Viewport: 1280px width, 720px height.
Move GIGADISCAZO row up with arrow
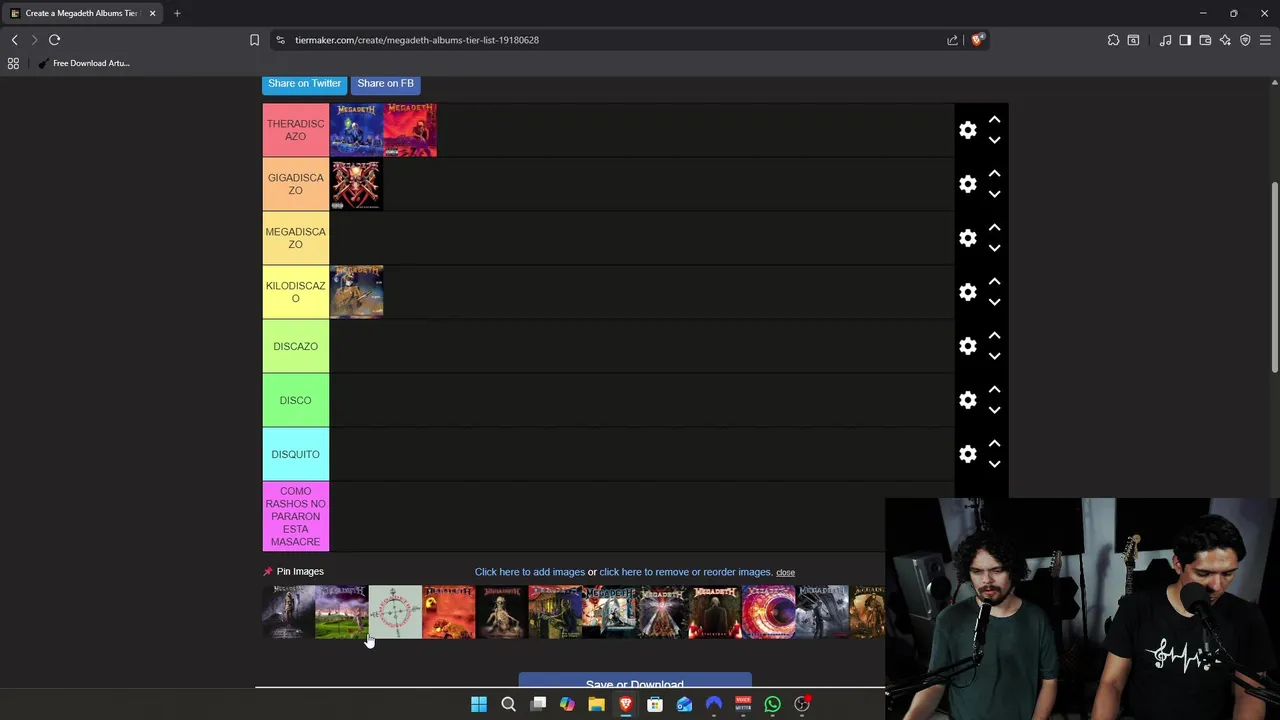[994, 173]
